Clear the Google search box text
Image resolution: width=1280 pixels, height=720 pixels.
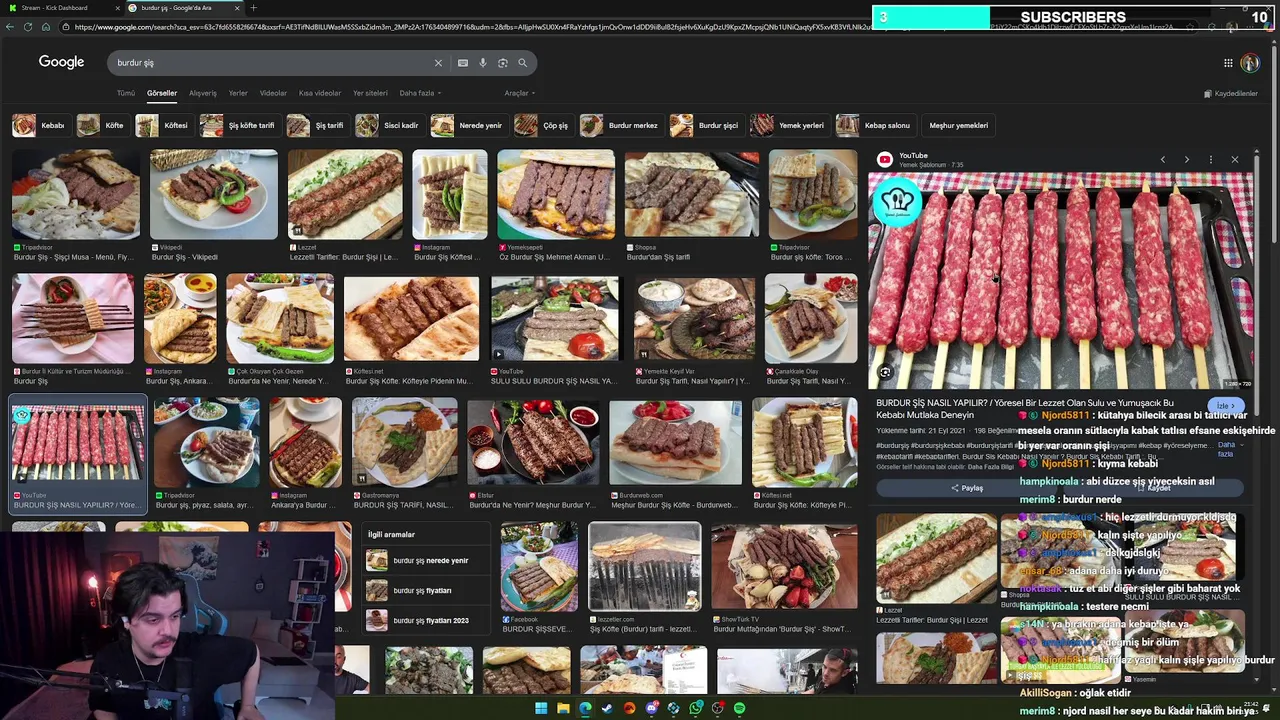437,63
